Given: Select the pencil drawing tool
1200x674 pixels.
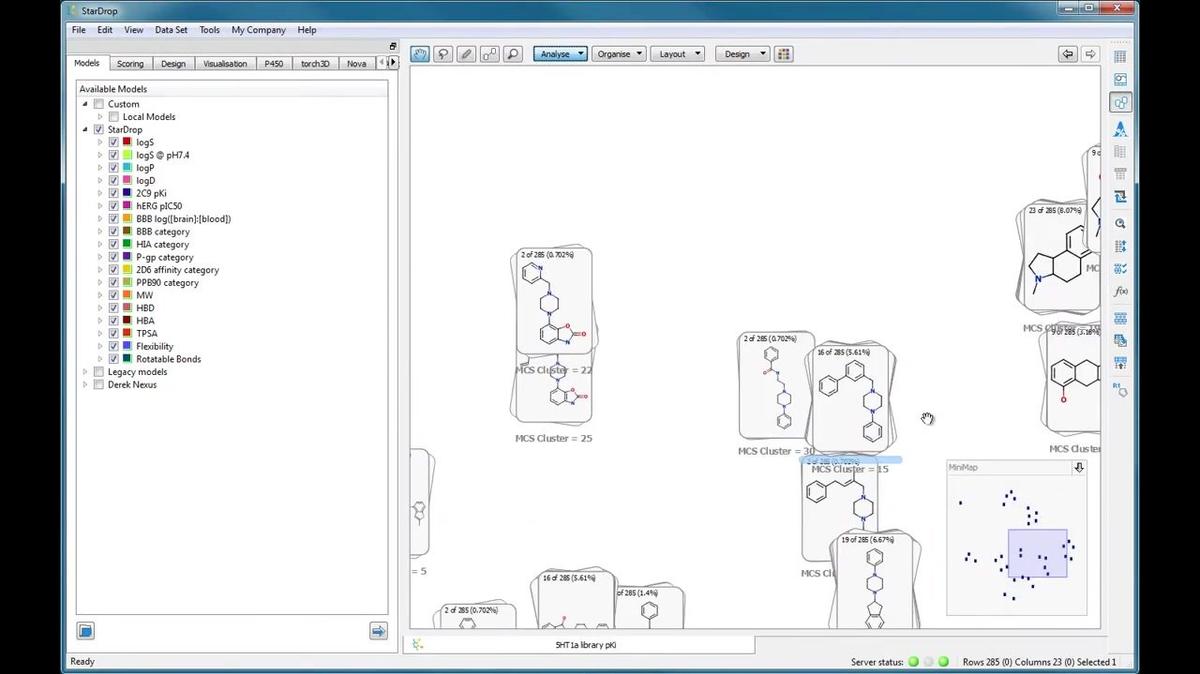Looking at the screenshot, I should point(466,53).
